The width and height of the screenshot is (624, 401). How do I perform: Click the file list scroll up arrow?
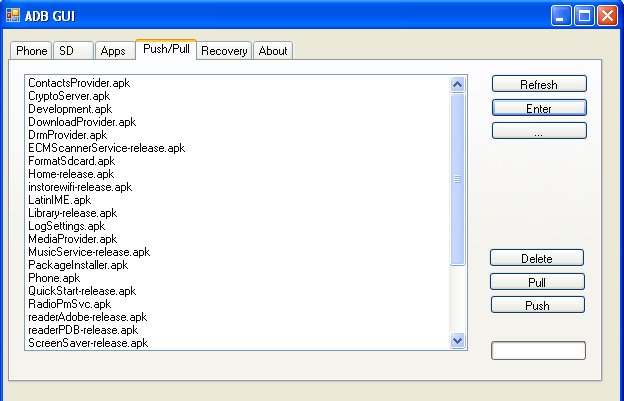[x=458, y=84]
